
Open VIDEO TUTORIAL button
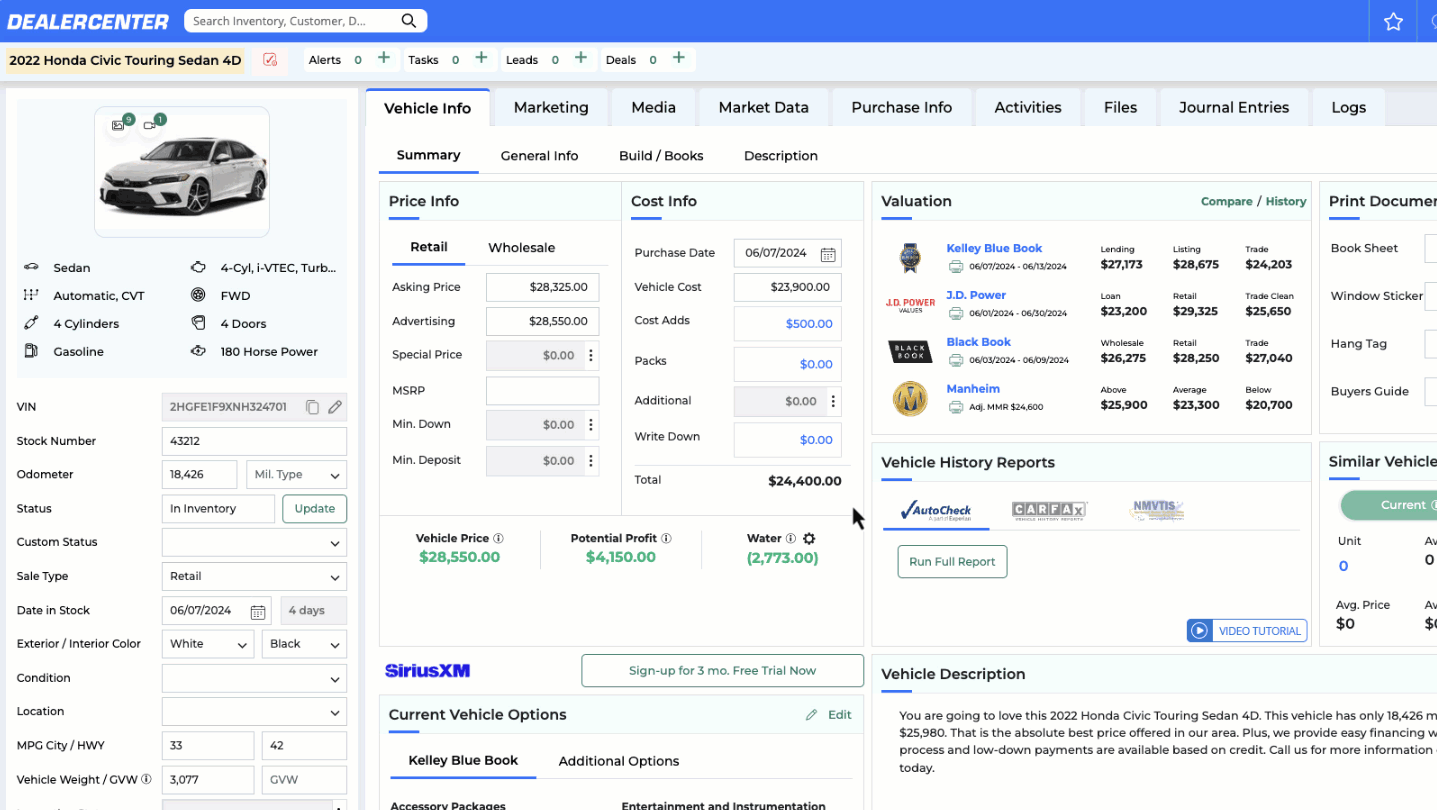1247,631
